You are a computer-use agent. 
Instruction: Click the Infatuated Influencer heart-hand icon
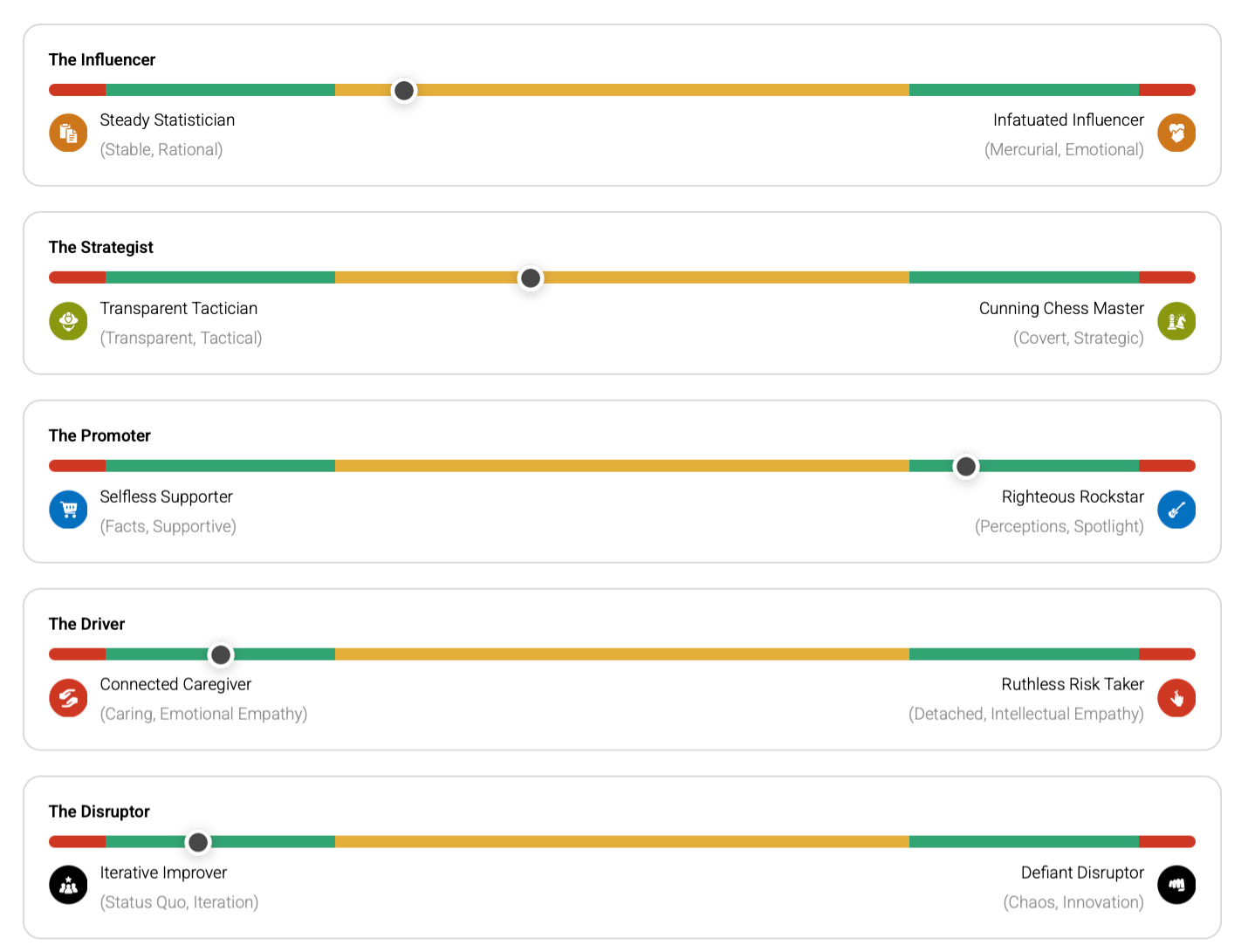pos(1176,133)
